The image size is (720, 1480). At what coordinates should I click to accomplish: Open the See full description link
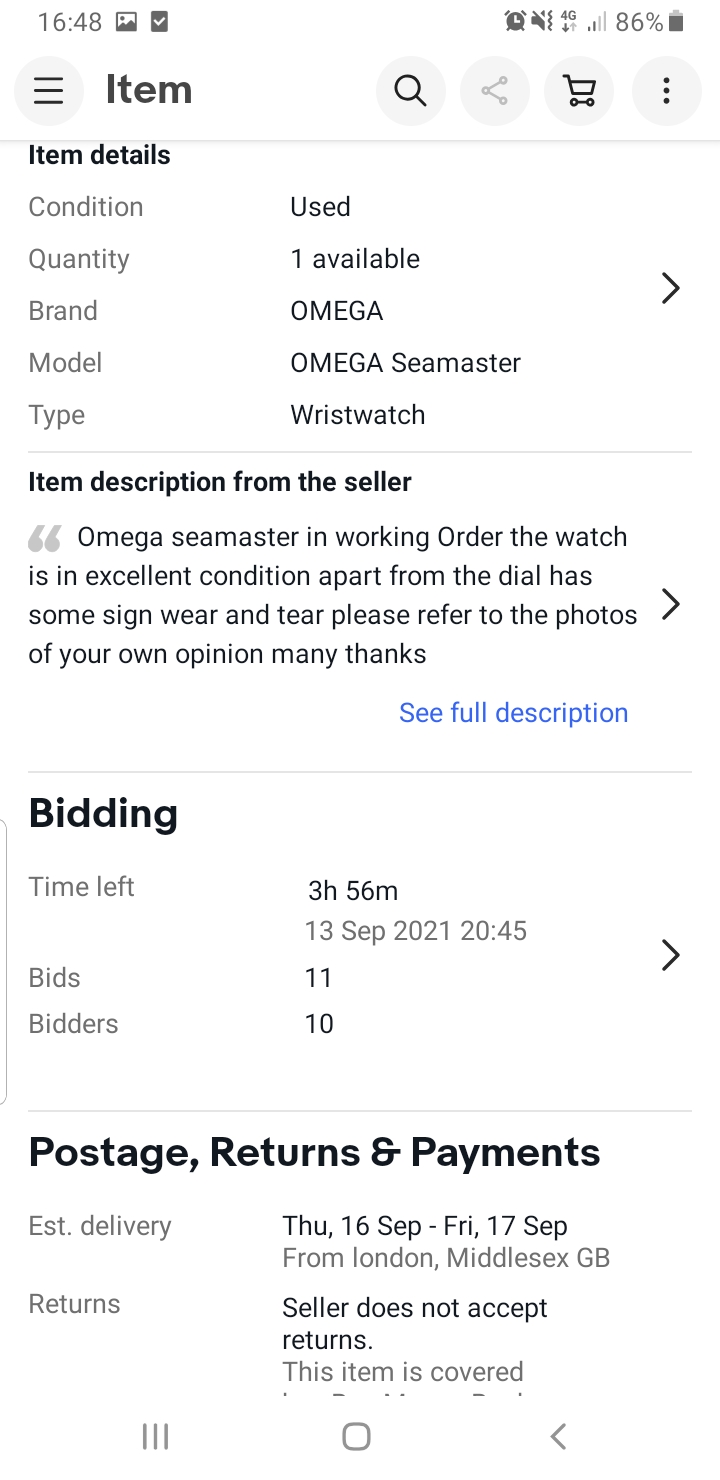coord(513,713)
